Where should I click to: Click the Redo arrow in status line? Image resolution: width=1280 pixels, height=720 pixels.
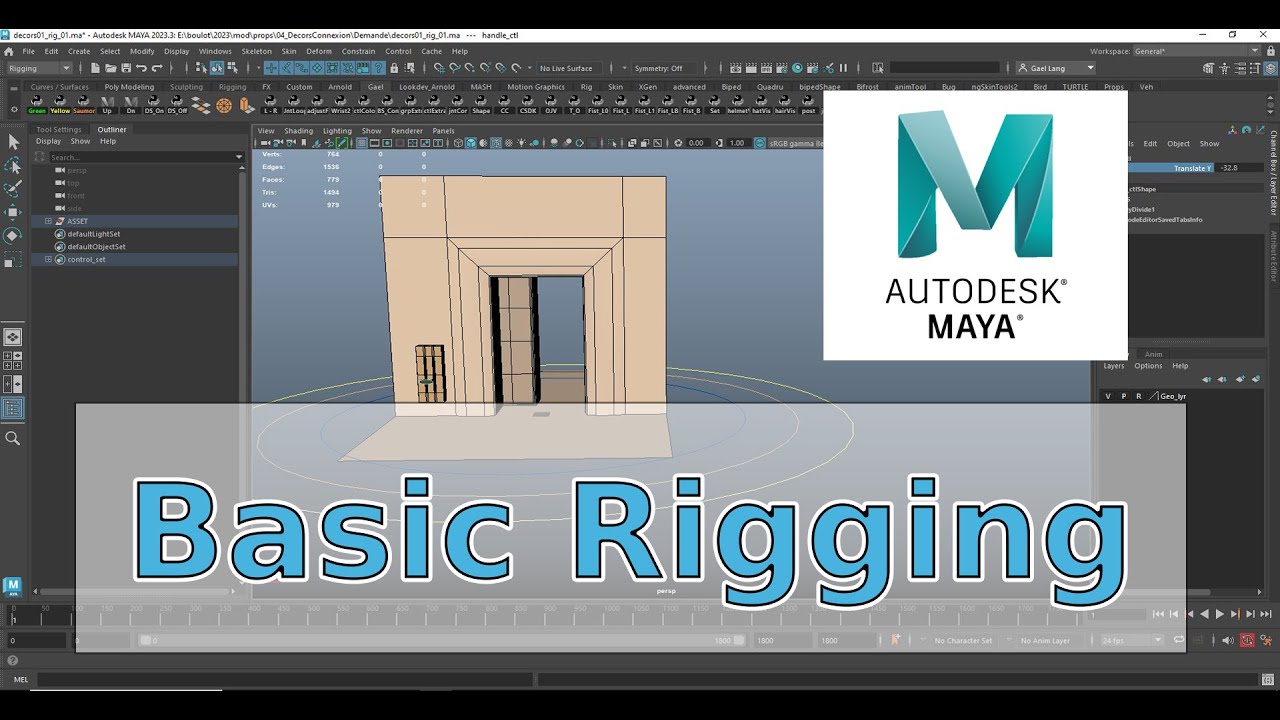pyautogui.click(x=157, y=68)
